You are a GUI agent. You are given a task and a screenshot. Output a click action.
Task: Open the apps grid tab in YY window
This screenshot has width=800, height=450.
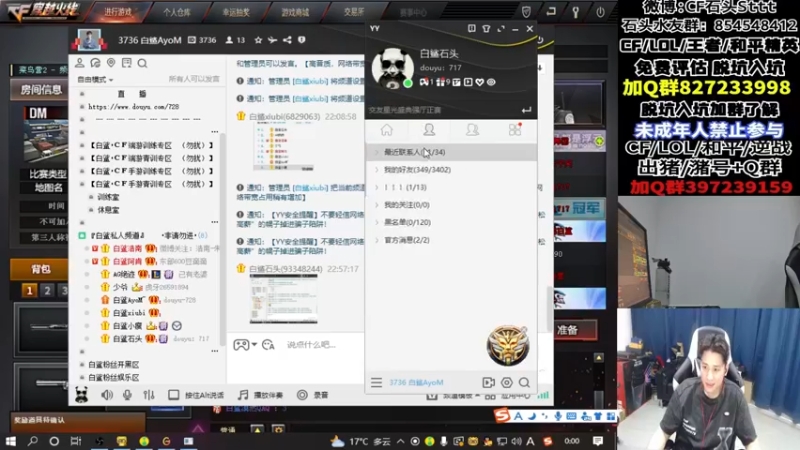coord(515,130)
